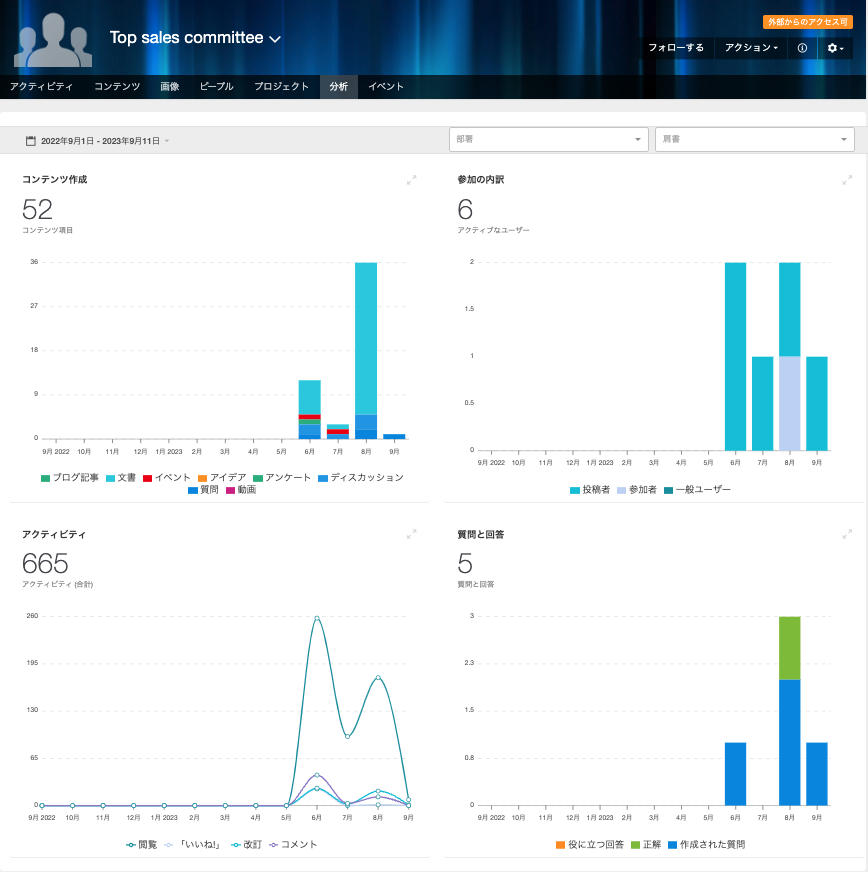Expand the アクティビティ chart to fullscreen

412,535
